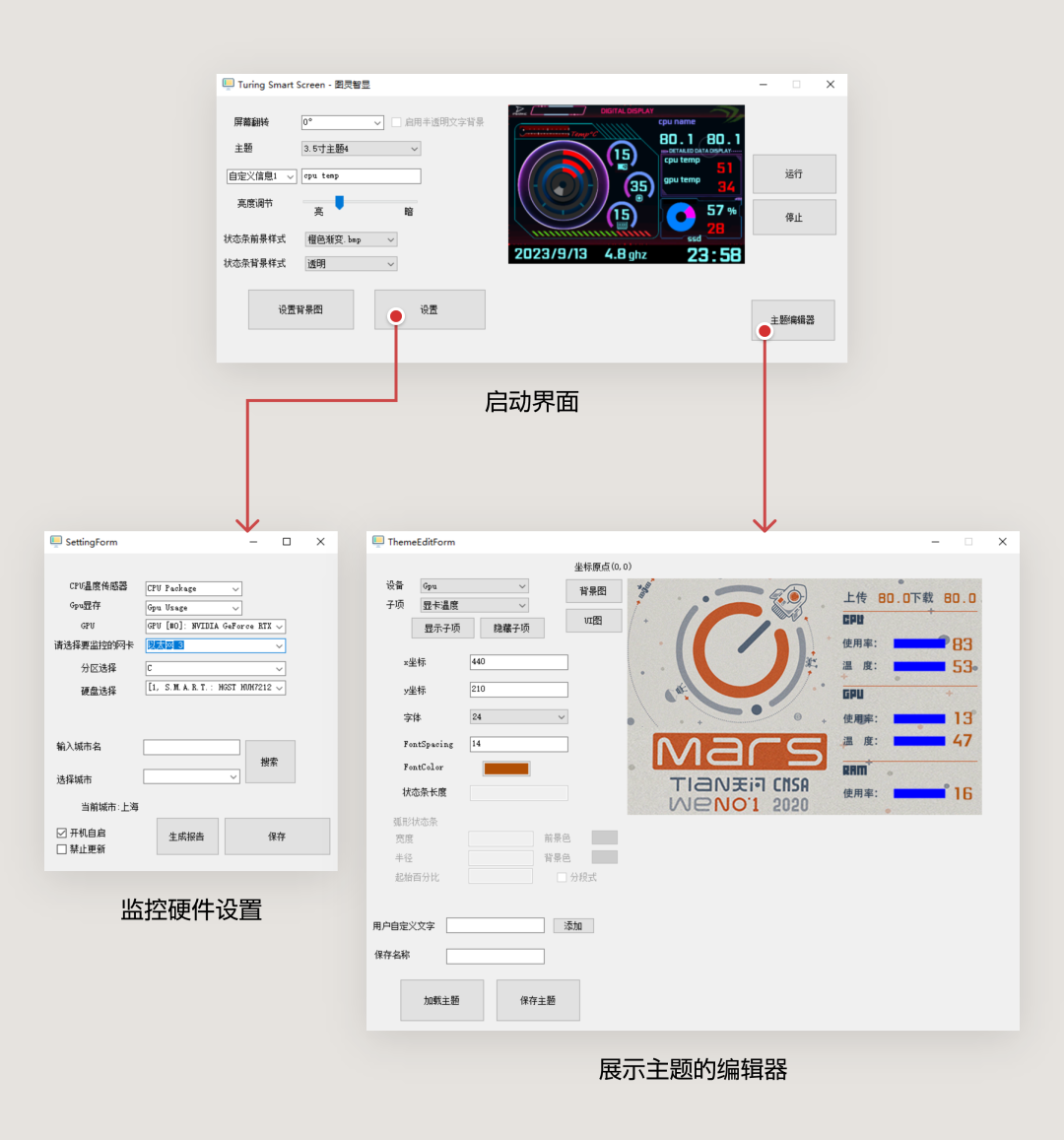This screenshot has height=1140, width=1064.
Task: Expand the CPU温度传感器 dropdown
Action: coord(194,588)
